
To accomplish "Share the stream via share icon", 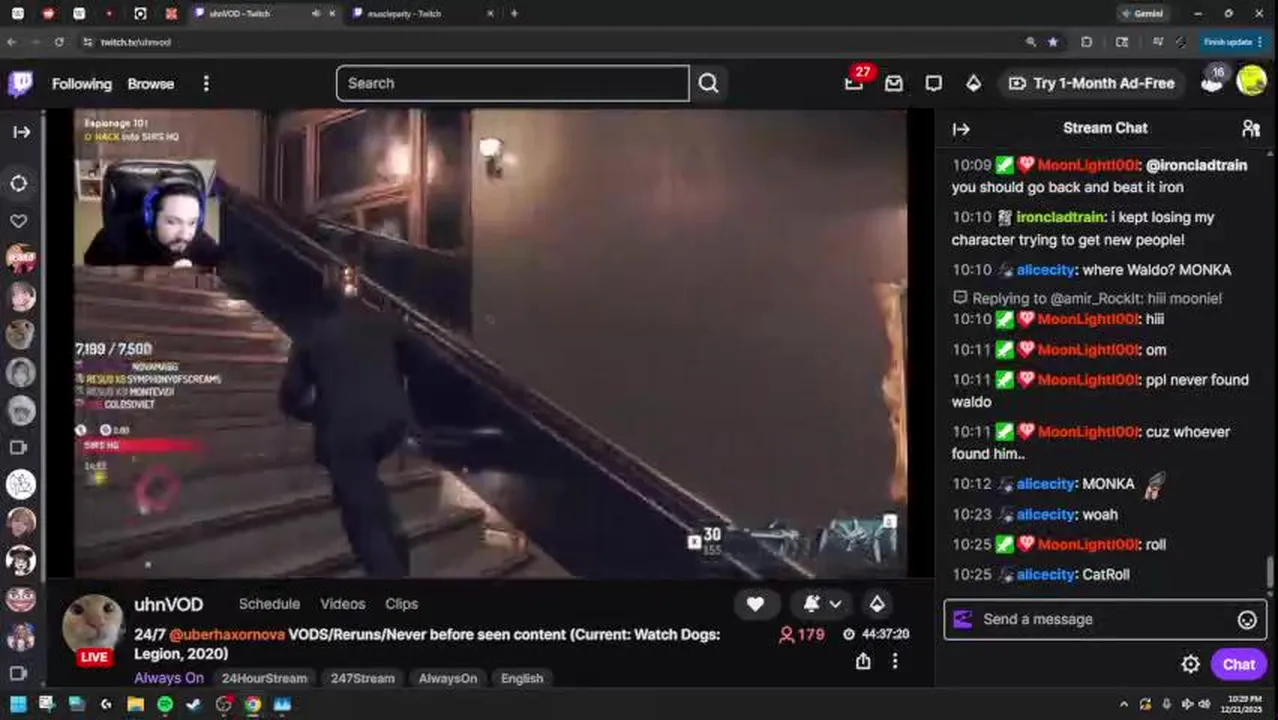I will tap(863, 661).
